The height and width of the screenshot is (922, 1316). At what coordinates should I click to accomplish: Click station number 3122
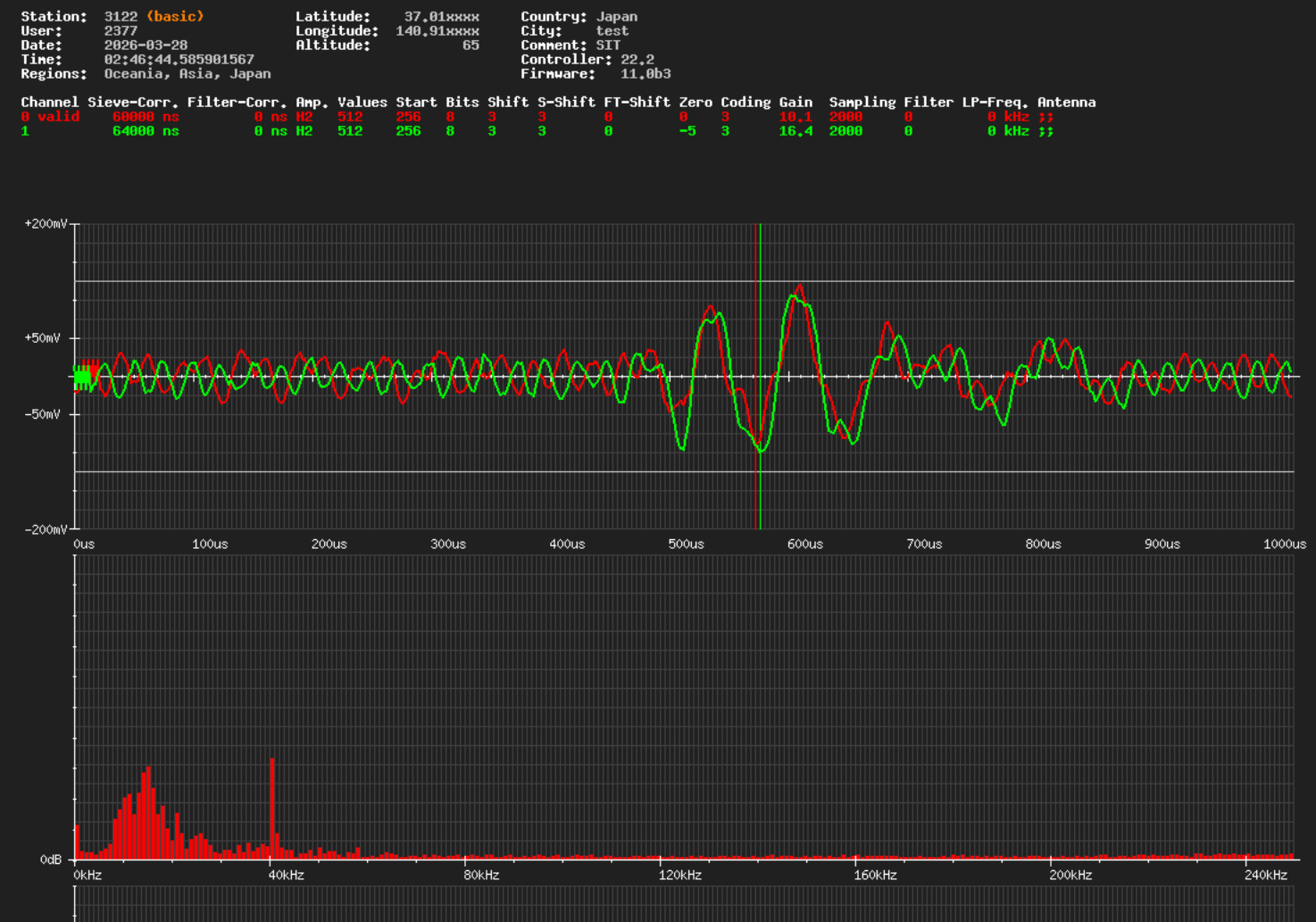coord(121,16)
